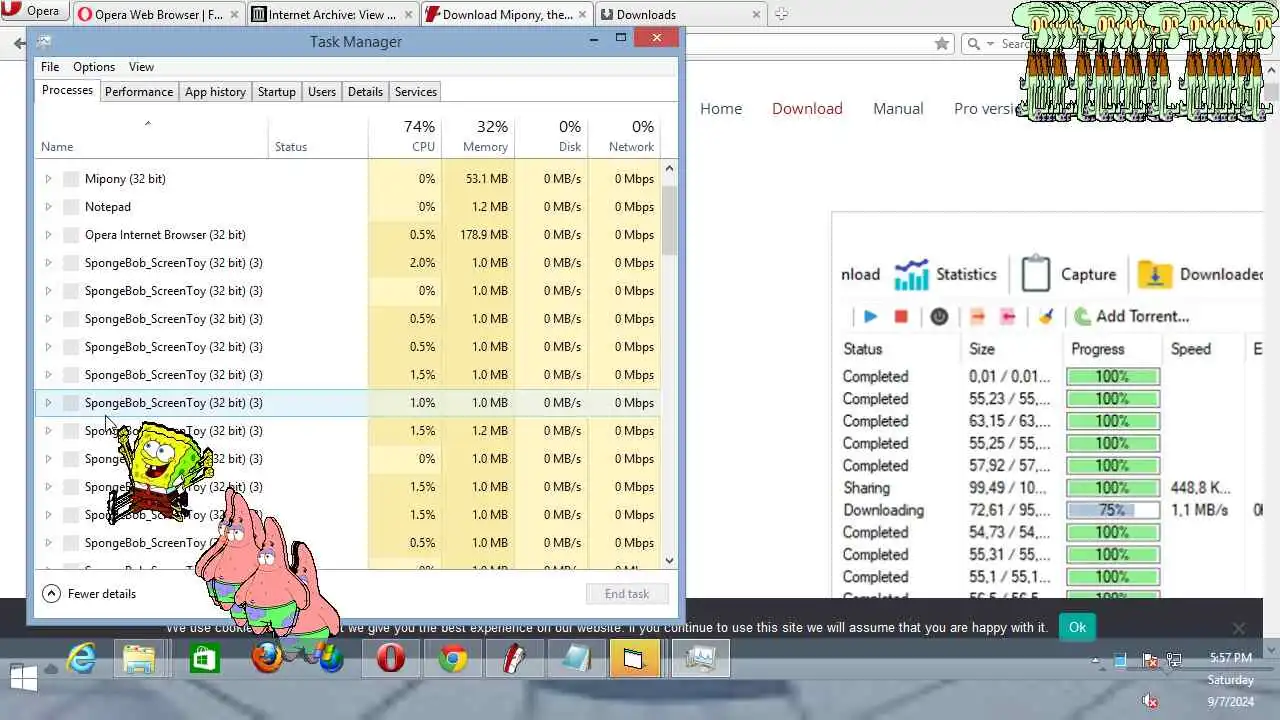
Task: Open the Manual link on Mipony site
Action: pos(898,108)
